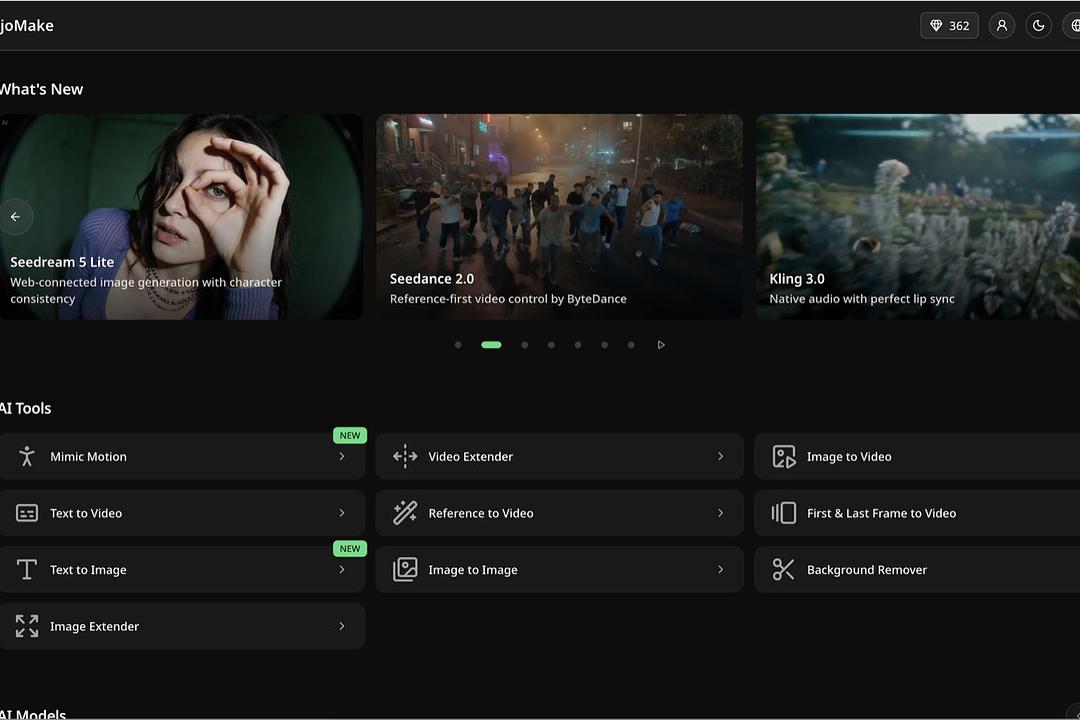Select the third carousel pagination dot
1080x720 pixels.
click(x=525, y=344)
